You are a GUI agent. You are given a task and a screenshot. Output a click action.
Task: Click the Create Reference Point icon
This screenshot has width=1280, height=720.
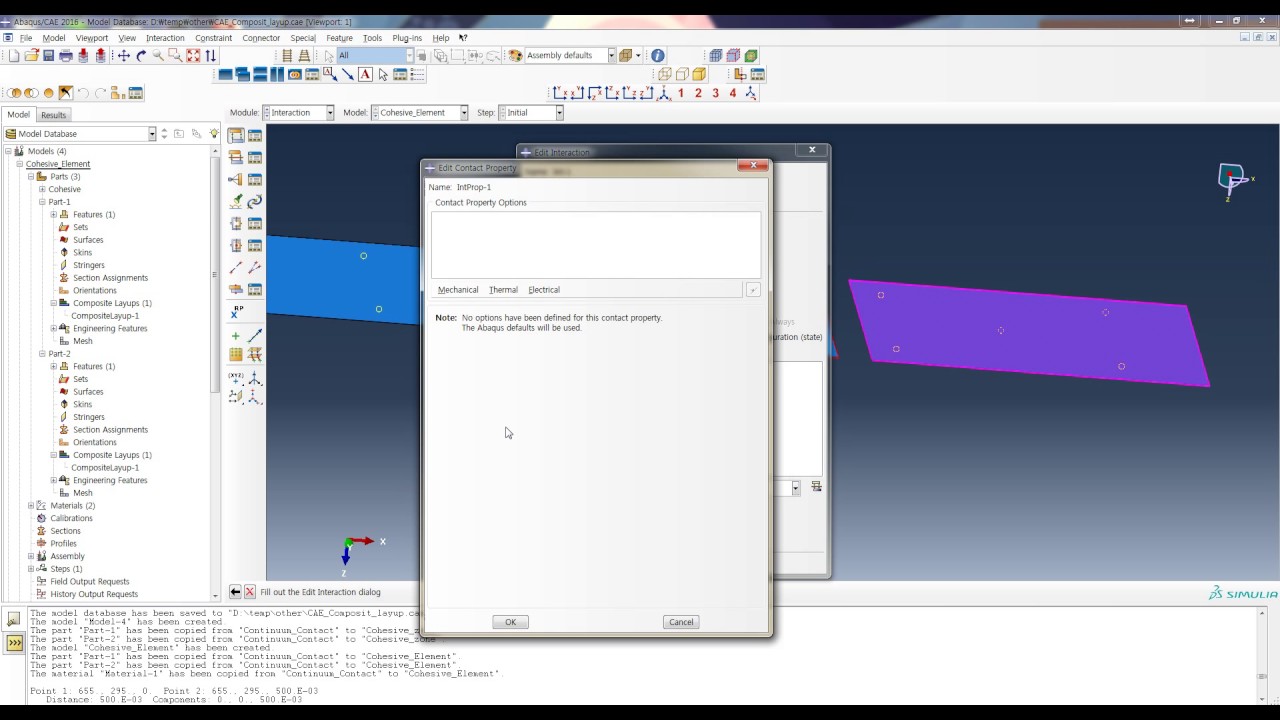point(236,311)
